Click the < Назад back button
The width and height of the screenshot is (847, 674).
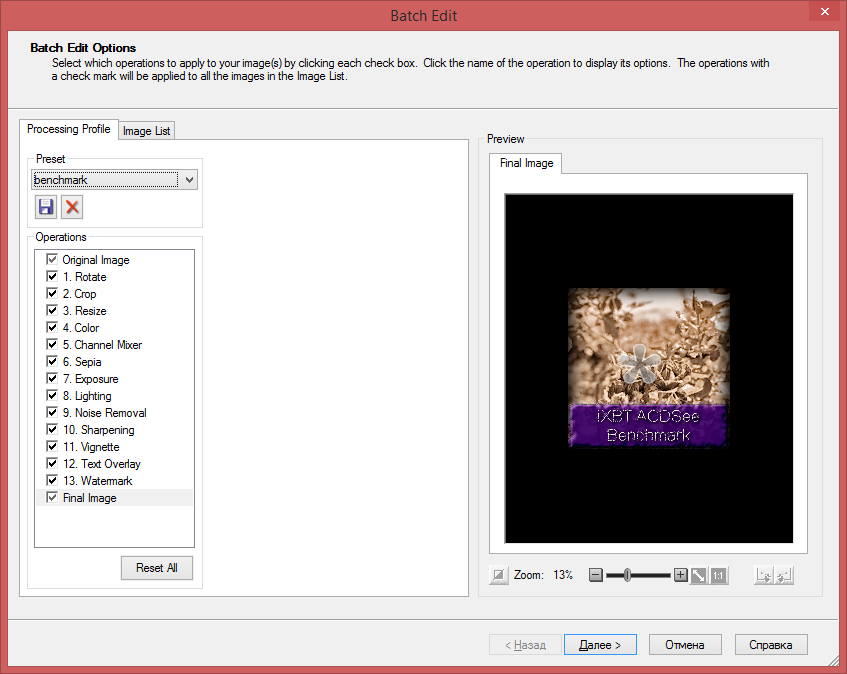(x=526, y=645)
